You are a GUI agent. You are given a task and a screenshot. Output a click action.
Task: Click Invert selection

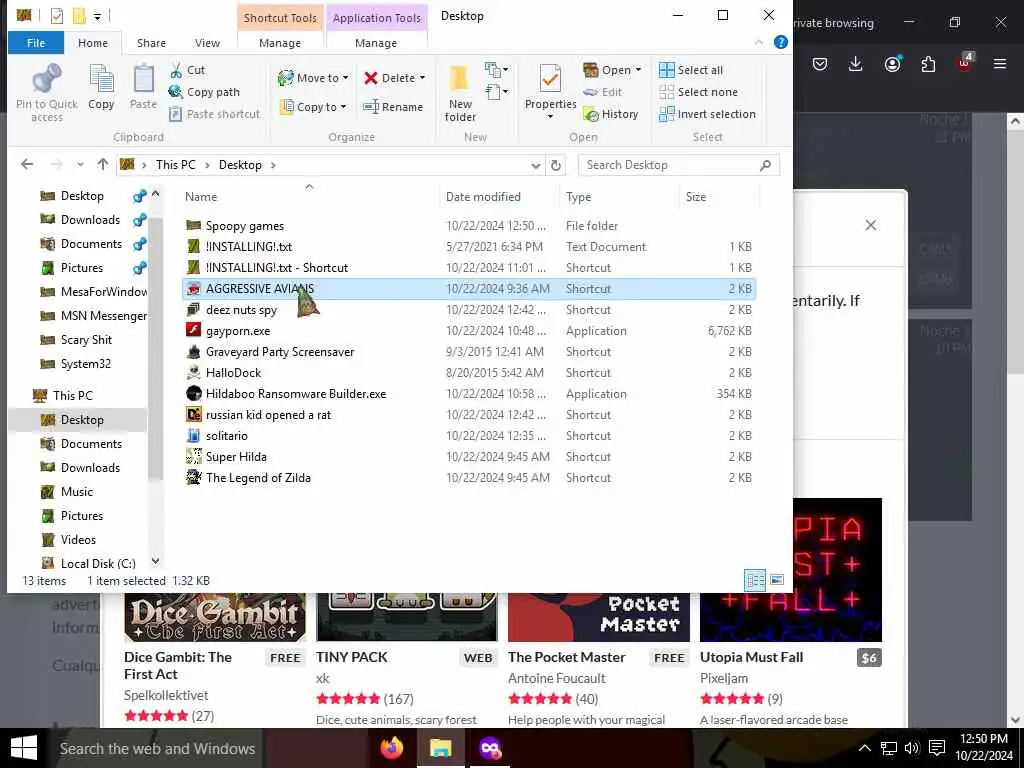(x=707, y=114)
